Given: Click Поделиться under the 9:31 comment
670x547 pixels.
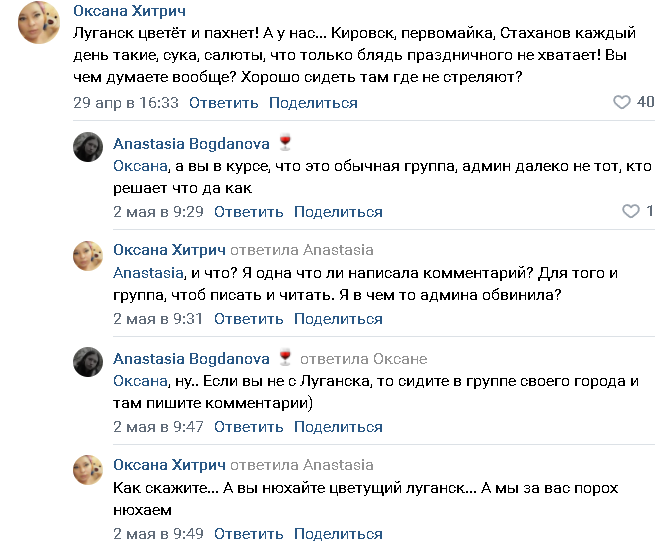Looking at the screenshot, I should click(338, 319).
